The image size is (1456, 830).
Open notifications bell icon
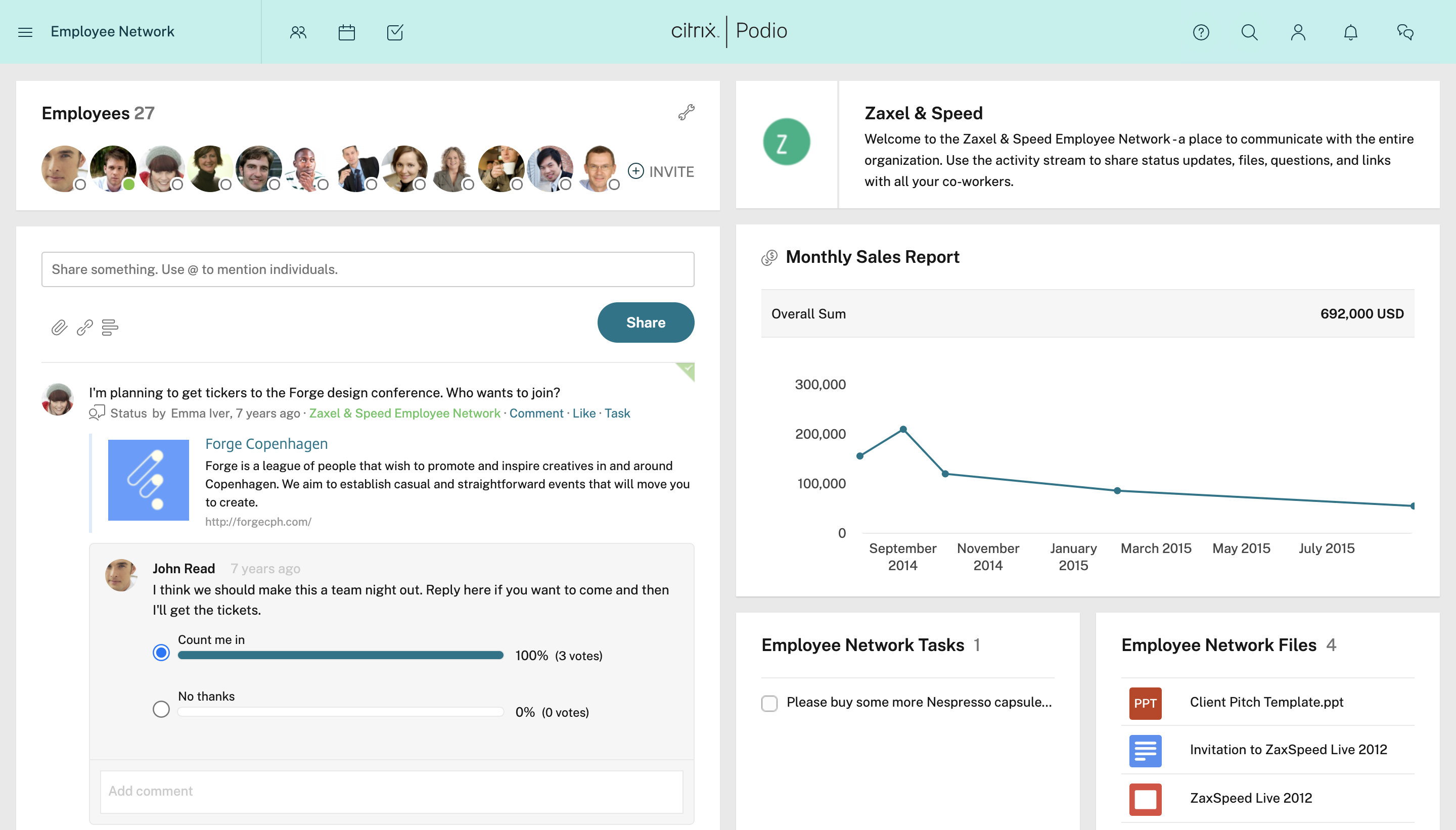1350,32
